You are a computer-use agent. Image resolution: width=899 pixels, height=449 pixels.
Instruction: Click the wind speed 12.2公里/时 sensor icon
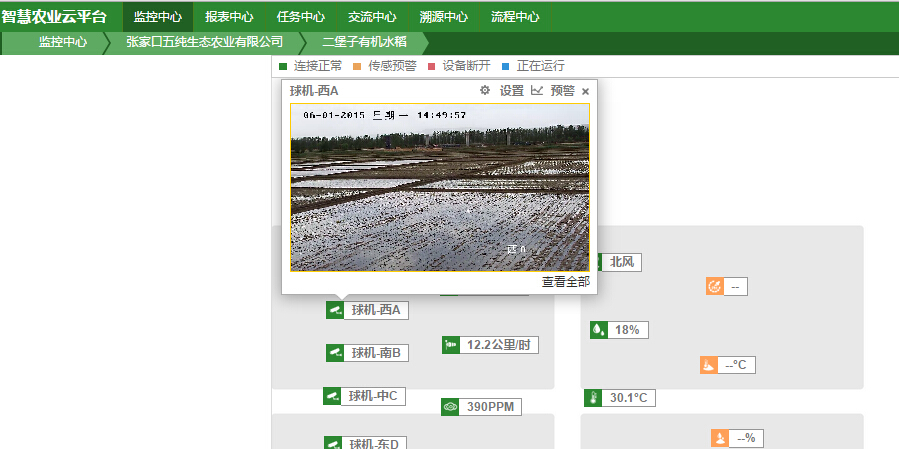[451, 345]
